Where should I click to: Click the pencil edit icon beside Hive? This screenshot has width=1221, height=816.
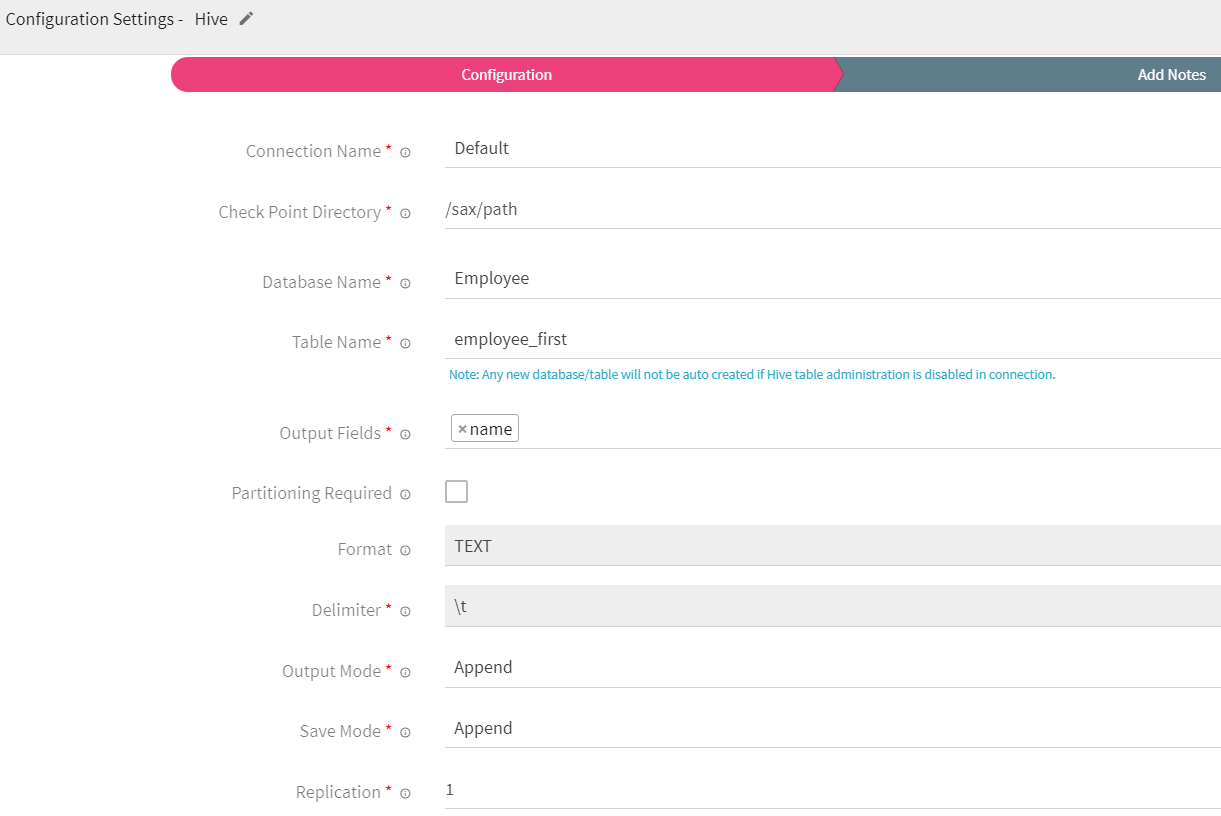click(246, 18)
